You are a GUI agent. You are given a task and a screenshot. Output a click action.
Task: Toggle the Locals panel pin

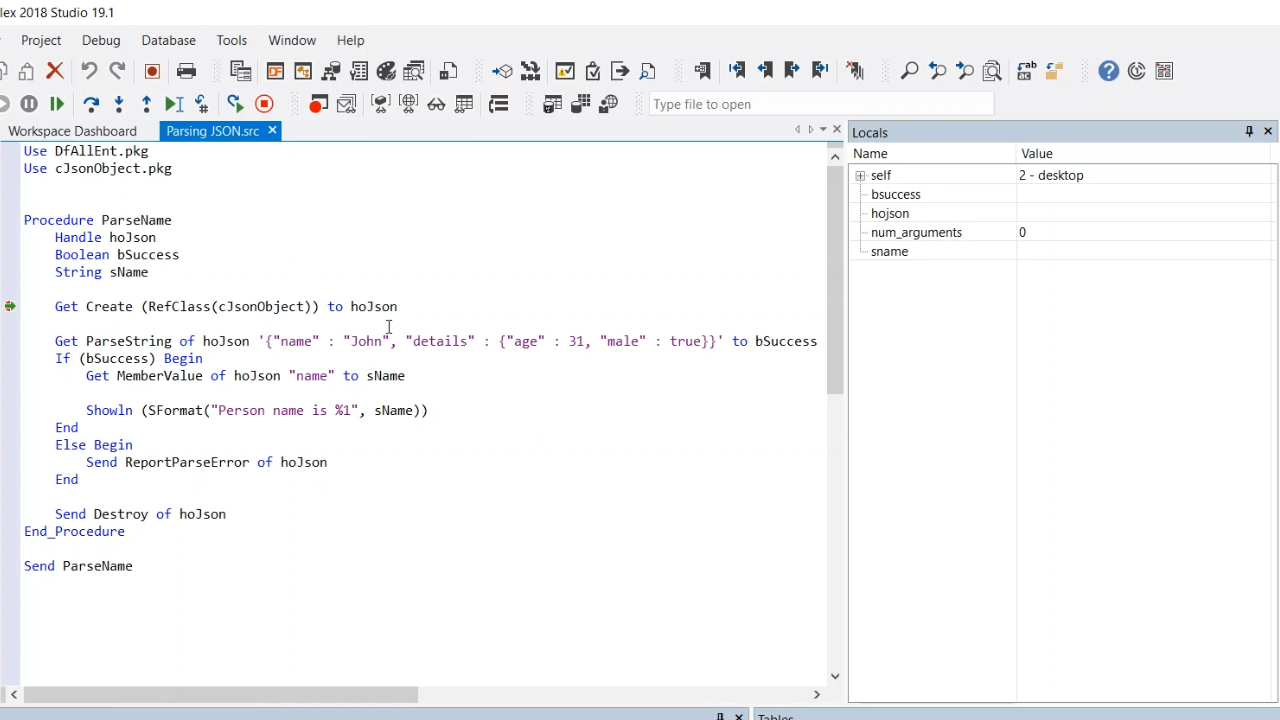point(1249,132)
